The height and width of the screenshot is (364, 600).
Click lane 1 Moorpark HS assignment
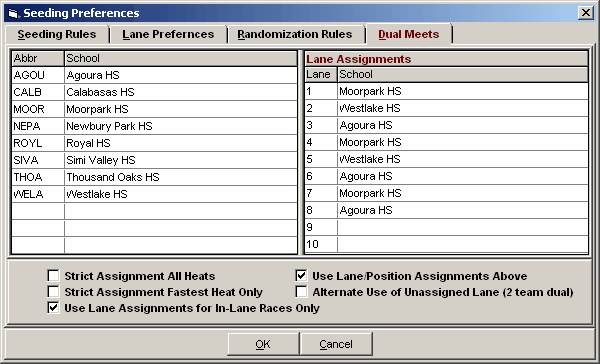(x=463, y=91)
